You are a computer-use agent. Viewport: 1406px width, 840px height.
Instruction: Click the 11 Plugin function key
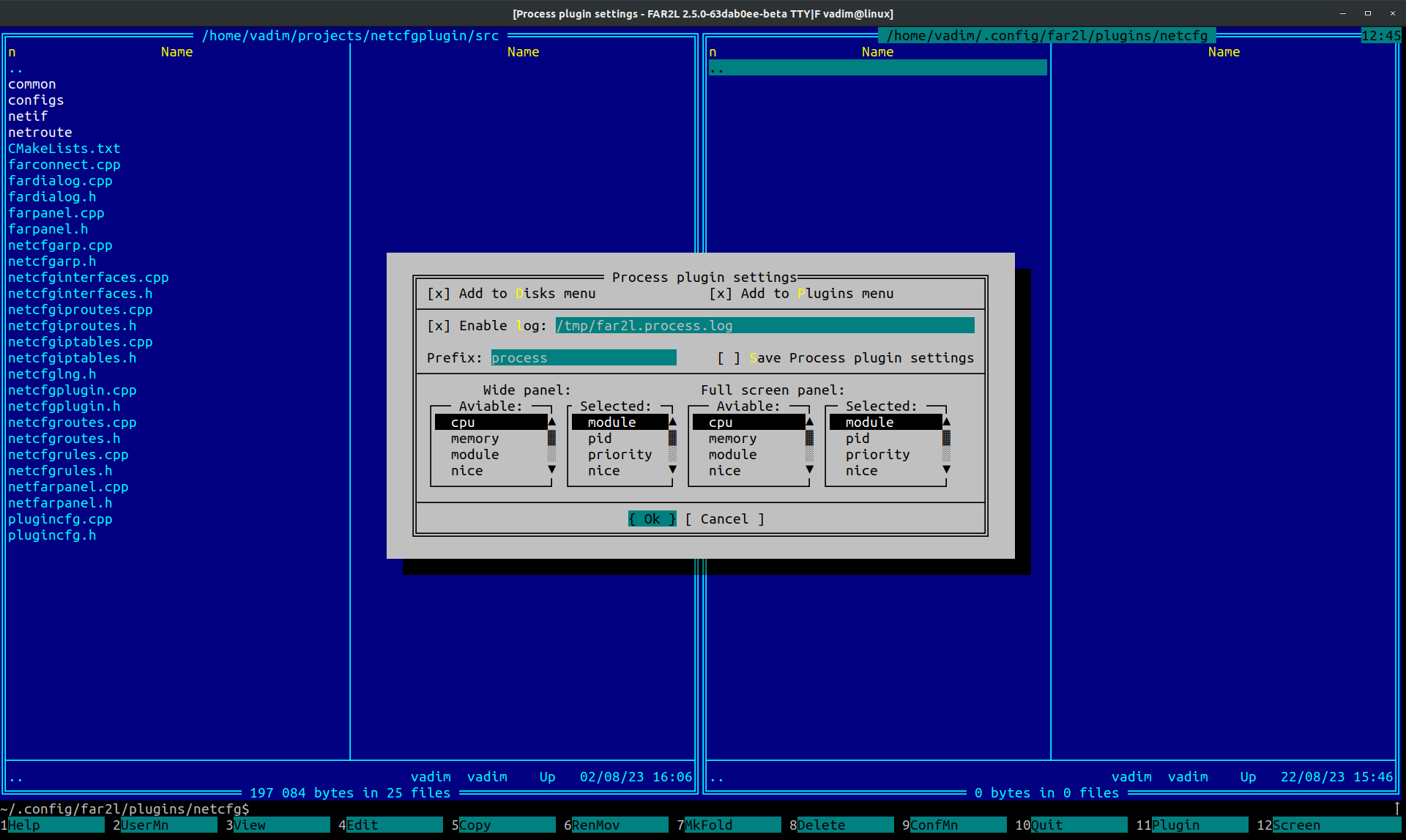[1192, 825]
